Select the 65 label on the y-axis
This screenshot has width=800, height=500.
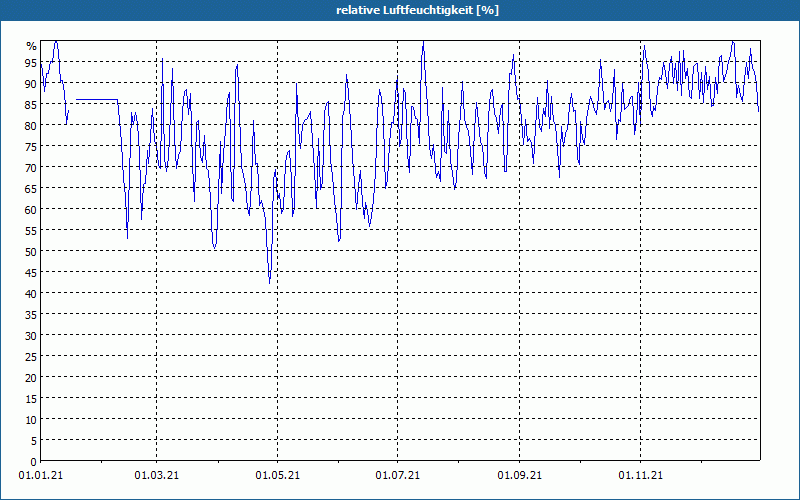[x=30, y=188]
